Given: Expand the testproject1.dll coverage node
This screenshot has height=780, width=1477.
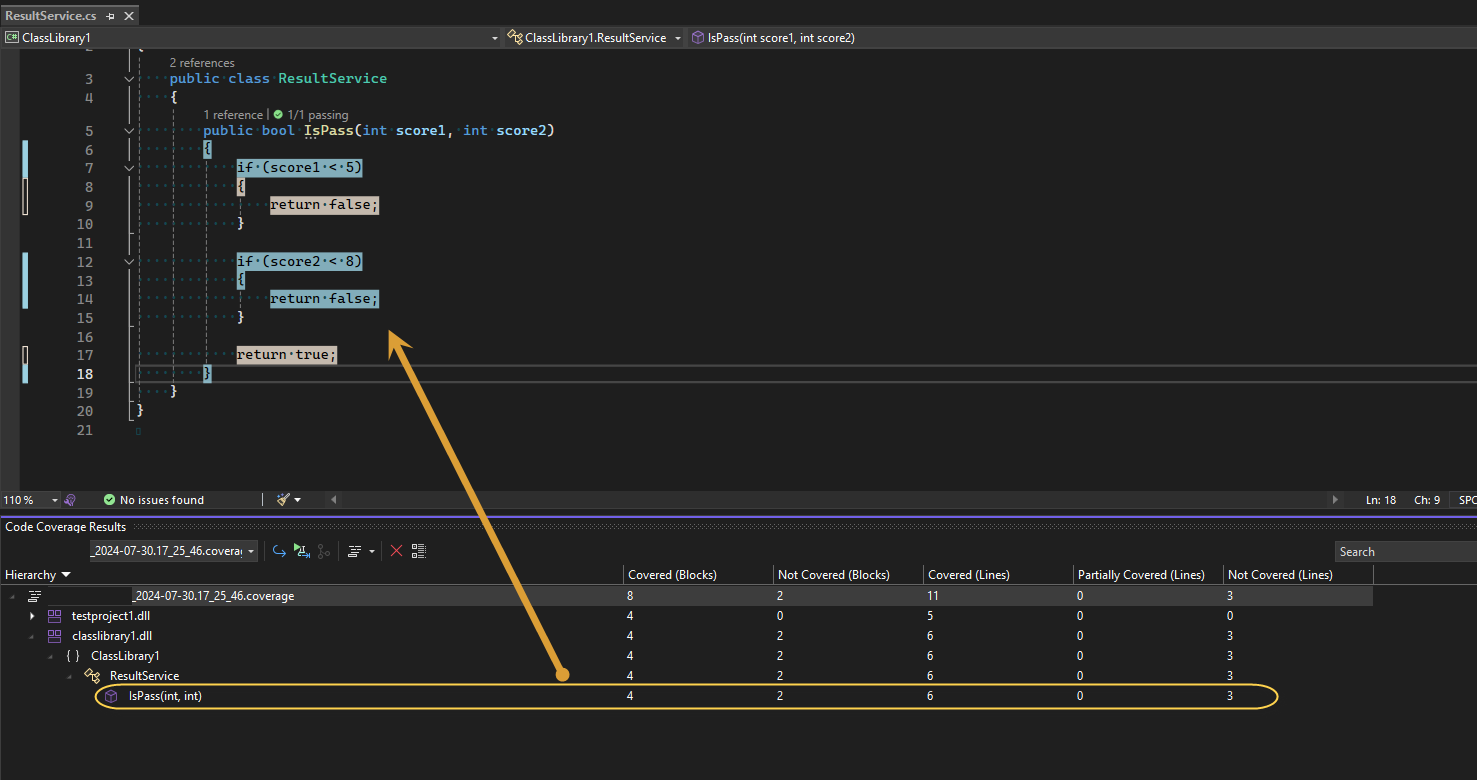Looking at the screenshot, I should 32,615.
